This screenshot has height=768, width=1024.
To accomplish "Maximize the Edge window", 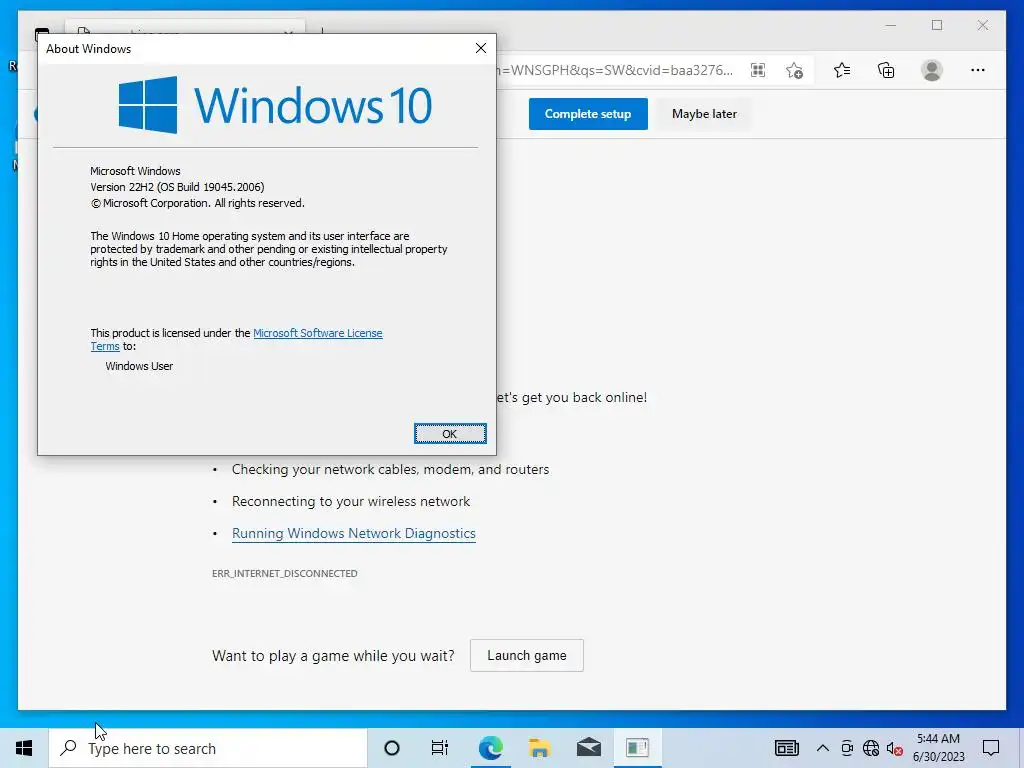I will 936,25.
